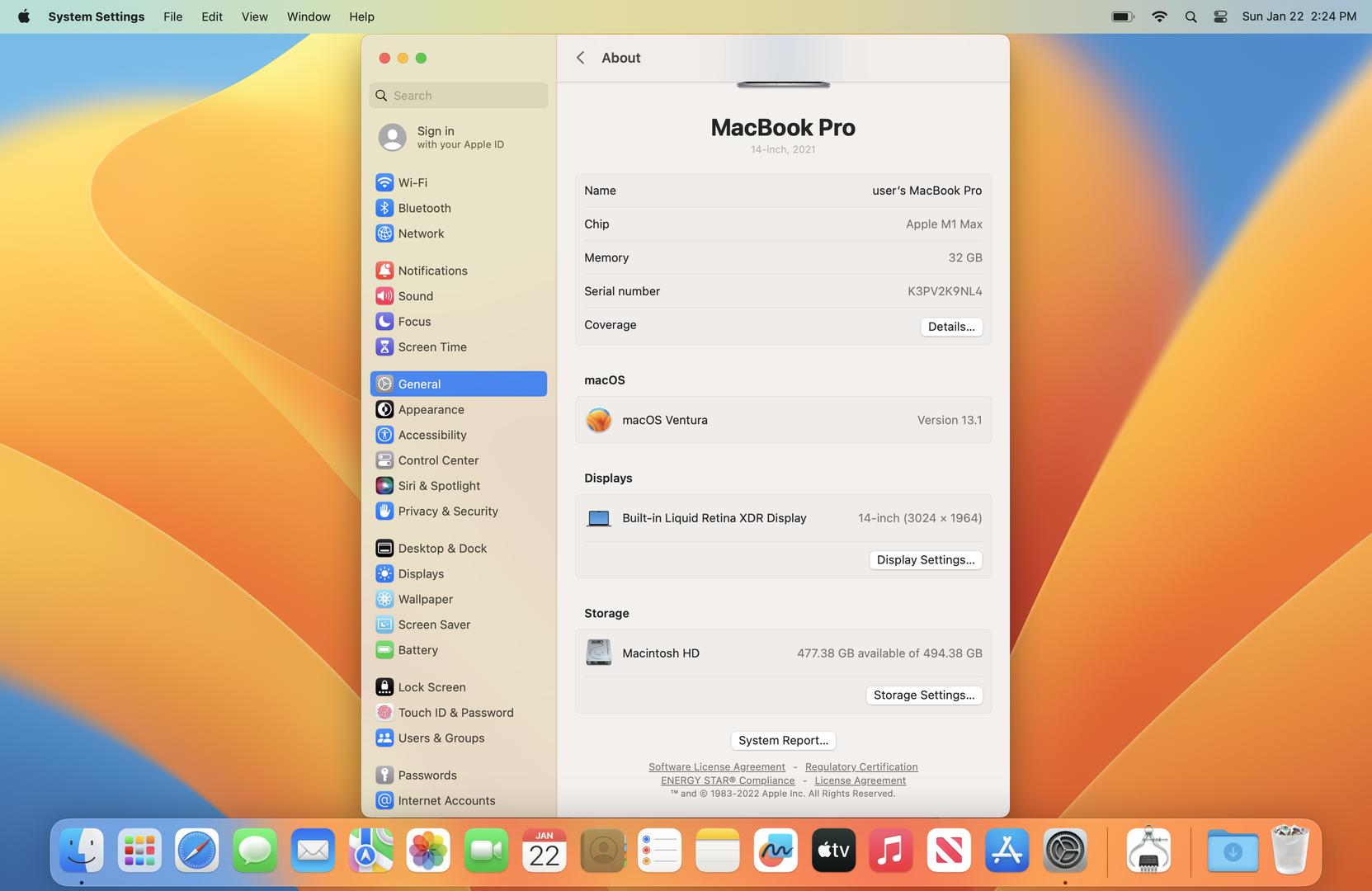Select Bluetooth in the sidebar
The height and width of the screenshot is (891, 1372).
[423, 208]
